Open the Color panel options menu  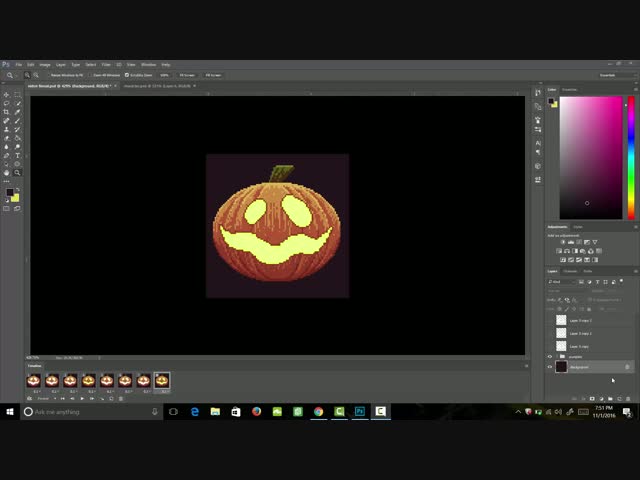(x=636, y=89)
